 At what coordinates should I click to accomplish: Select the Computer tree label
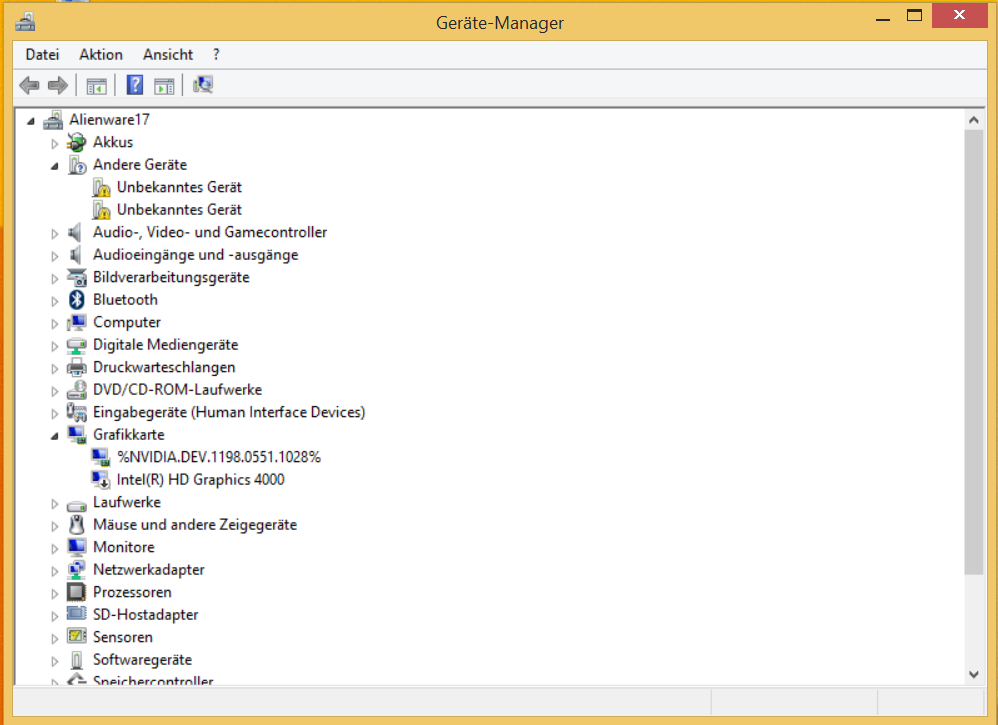tap(127, 322)
